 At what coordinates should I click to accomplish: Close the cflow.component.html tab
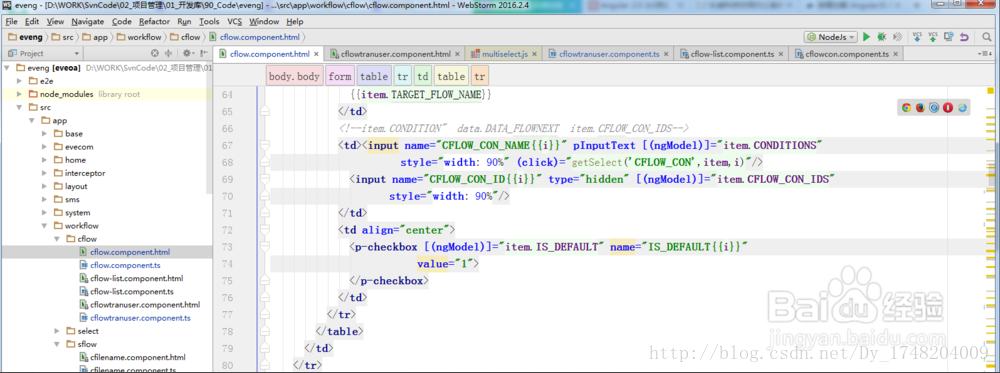316,54
